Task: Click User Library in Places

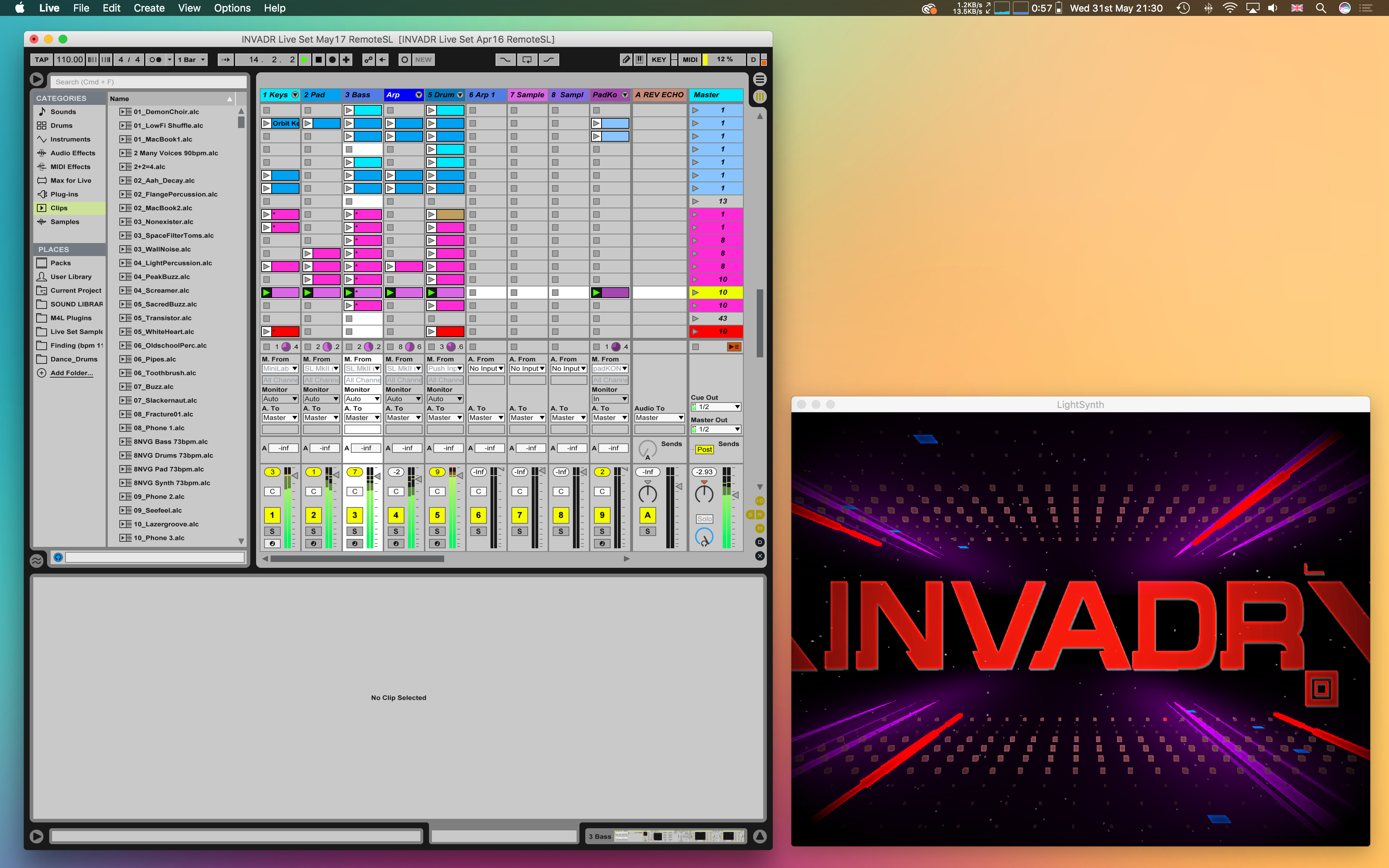Action: pyautogui.click(x=71, y=277)
